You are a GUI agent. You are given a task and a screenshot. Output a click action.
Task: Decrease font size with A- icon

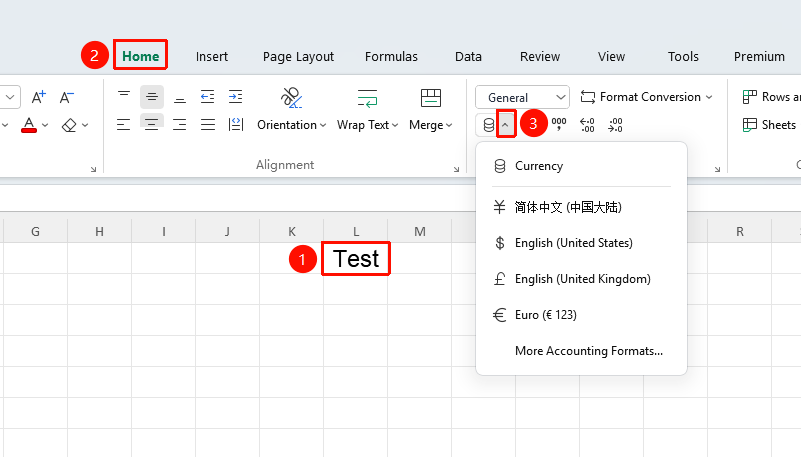(66, 97)
